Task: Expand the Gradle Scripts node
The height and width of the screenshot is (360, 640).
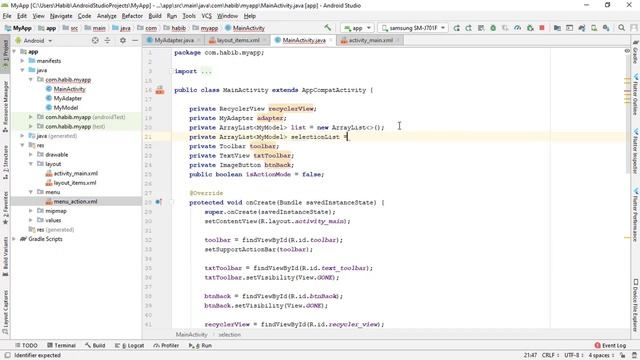Action: point(15,239)
